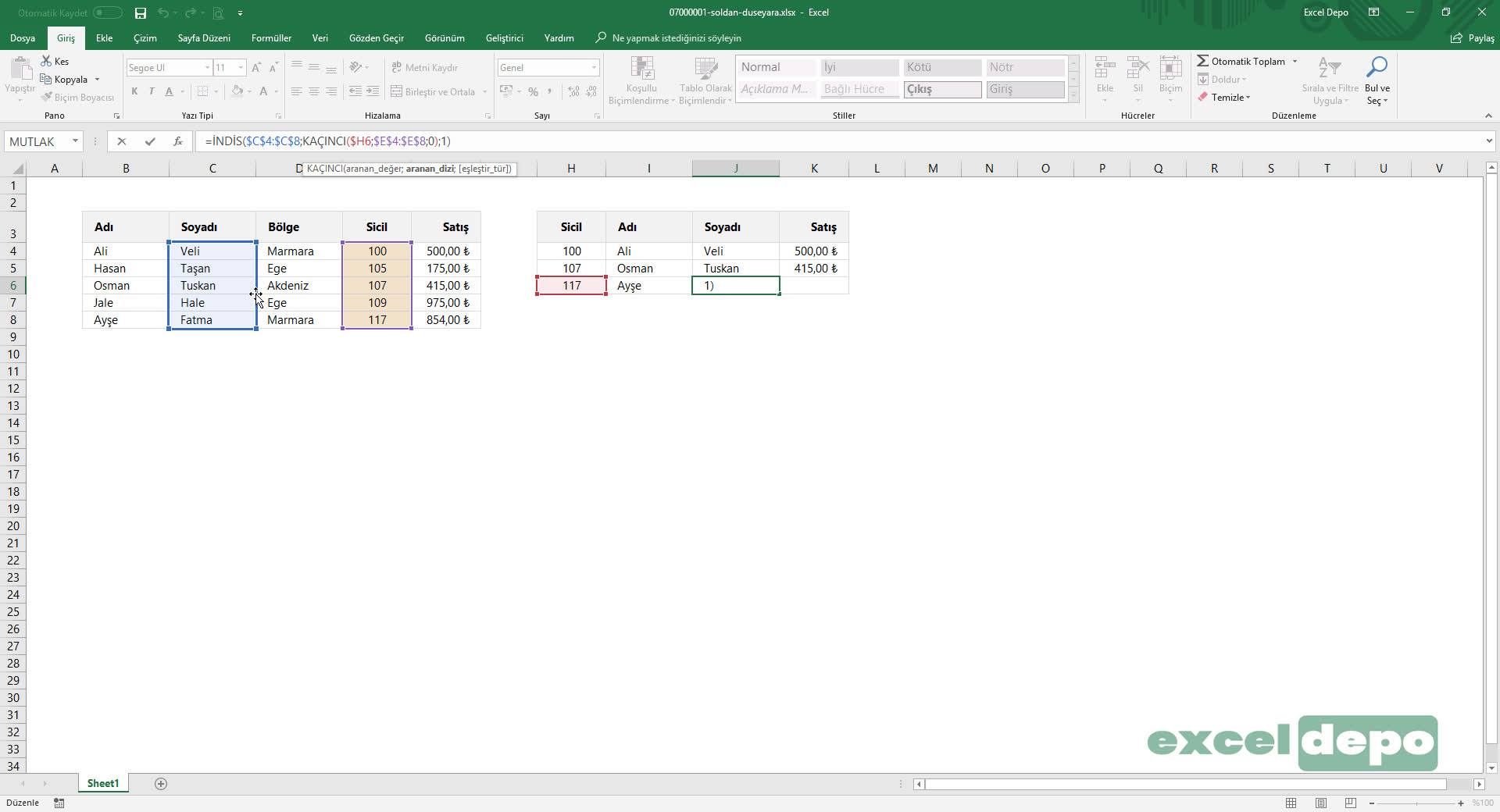Viewport: 1500px width, 812px height.
Task: Switch to the Ekle ribbon tab
Action: [x=104, y=37]
